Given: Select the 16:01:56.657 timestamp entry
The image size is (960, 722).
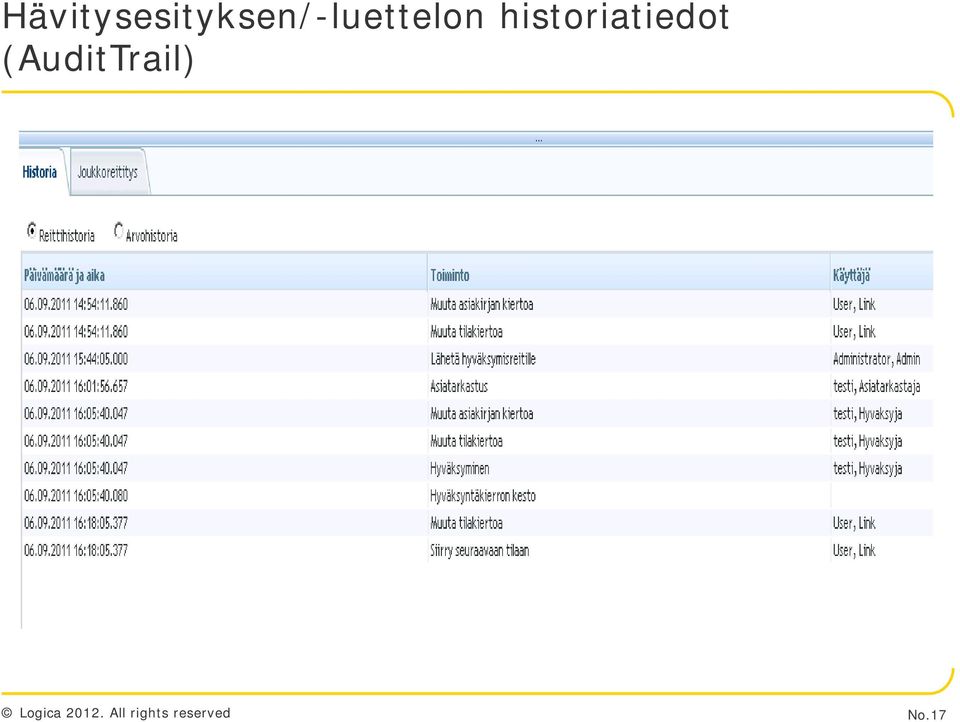Looking at the screenshot, I should click(76, 386).
